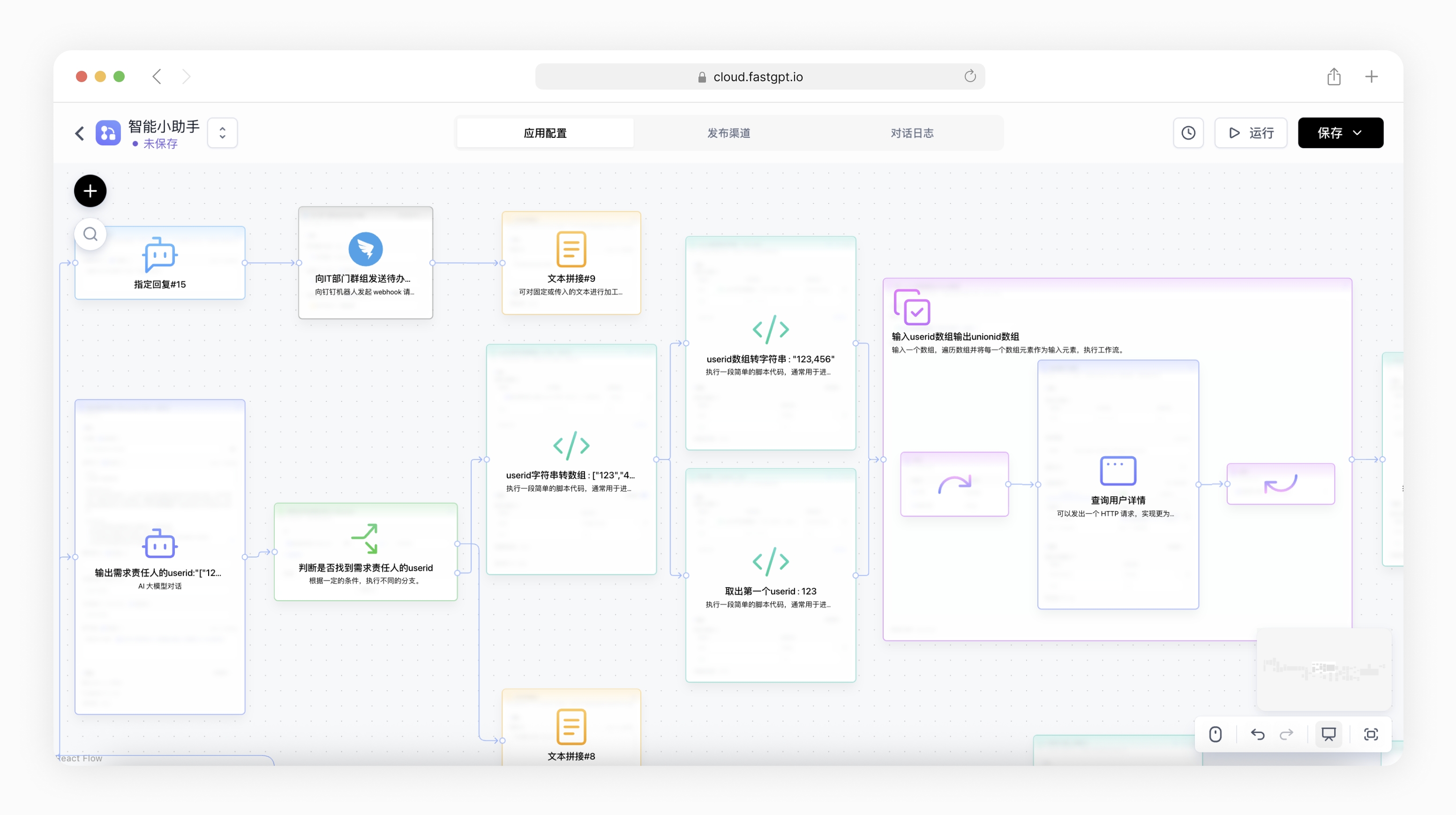This screenshot has height=815, width=1456.
Task: Click the minimap overview thumbnail
Action: [x=1324, y=669]
